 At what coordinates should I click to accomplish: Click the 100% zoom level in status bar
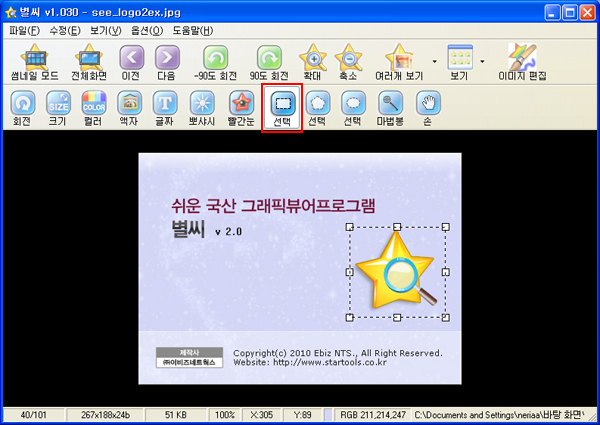click(225, 415)
